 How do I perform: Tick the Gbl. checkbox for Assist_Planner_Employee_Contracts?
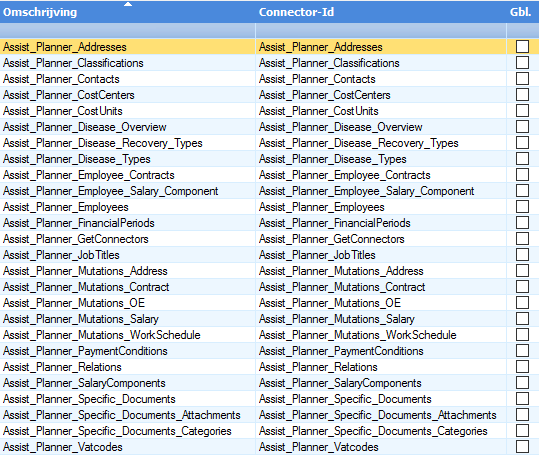click(x=522, y=175)
